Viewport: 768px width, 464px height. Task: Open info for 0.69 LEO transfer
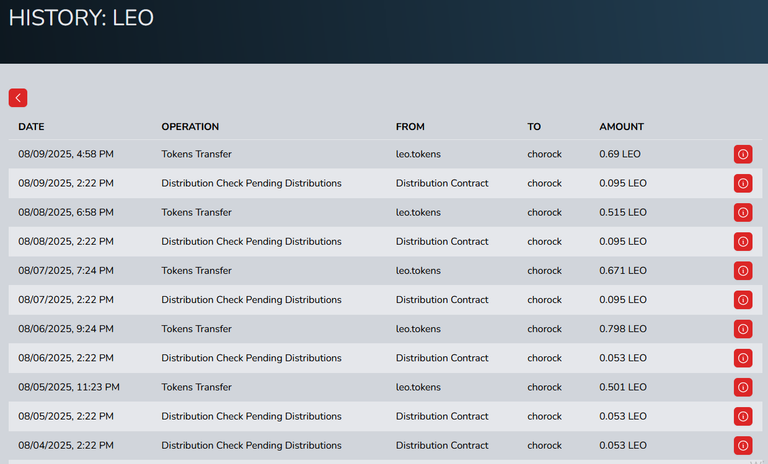point(743,154)
